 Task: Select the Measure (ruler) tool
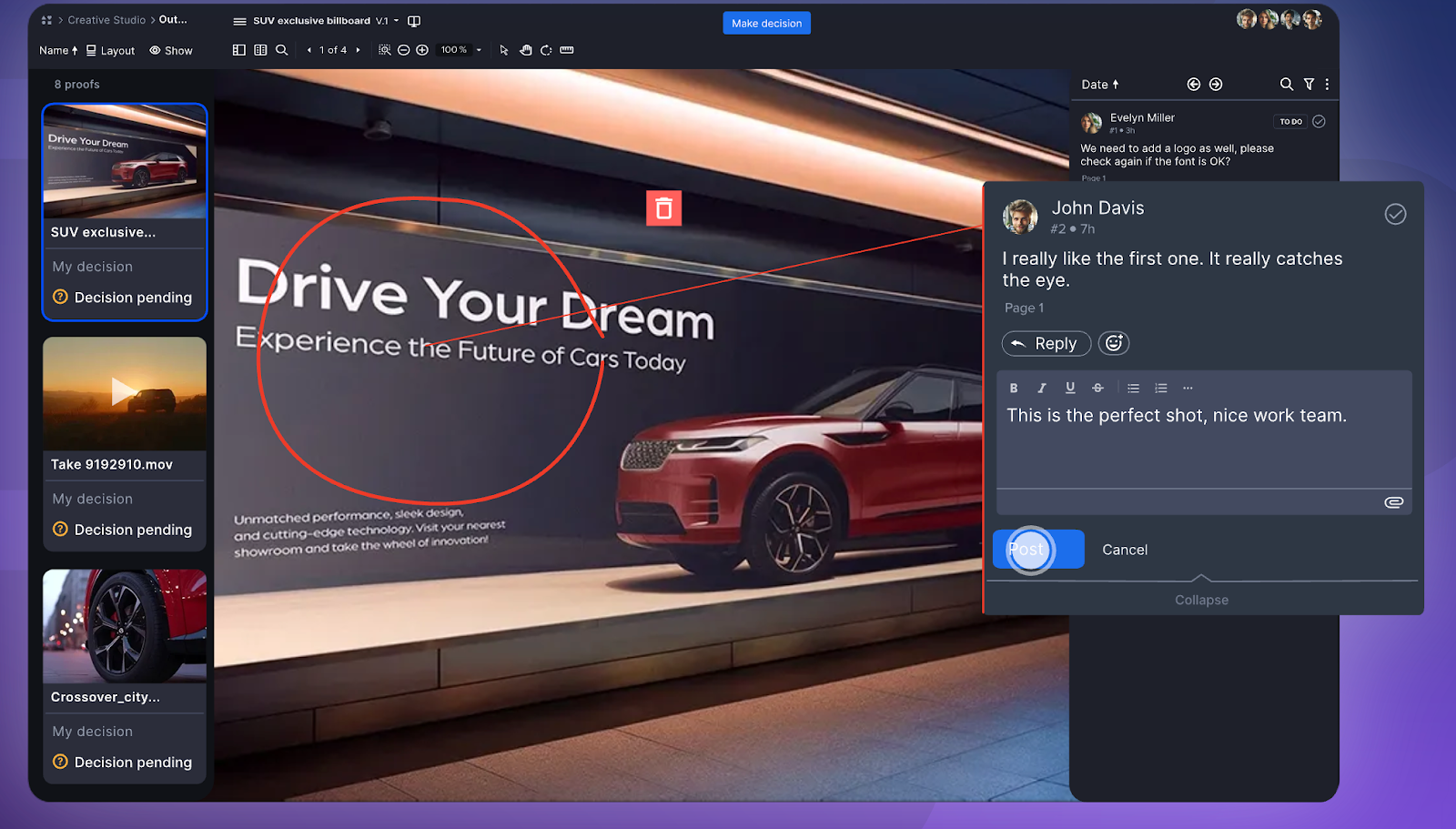click(566, 50)
